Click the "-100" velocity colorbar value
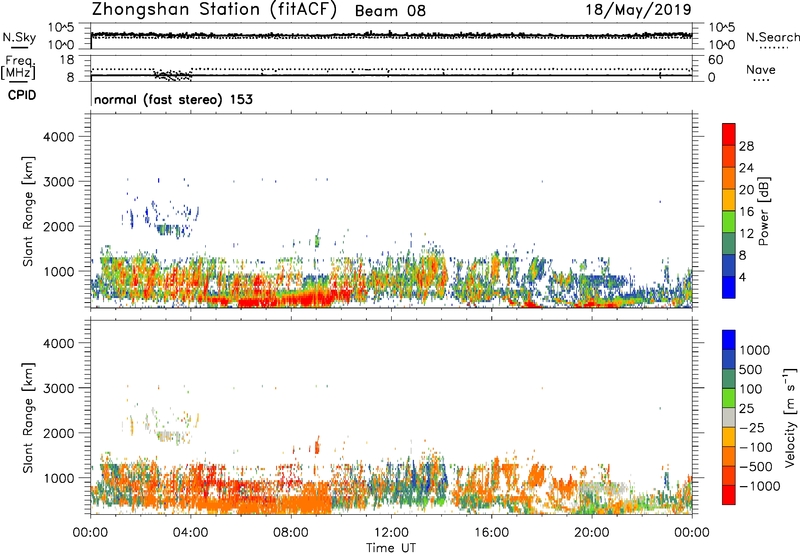The image size is (800, 554). (755, 447)
